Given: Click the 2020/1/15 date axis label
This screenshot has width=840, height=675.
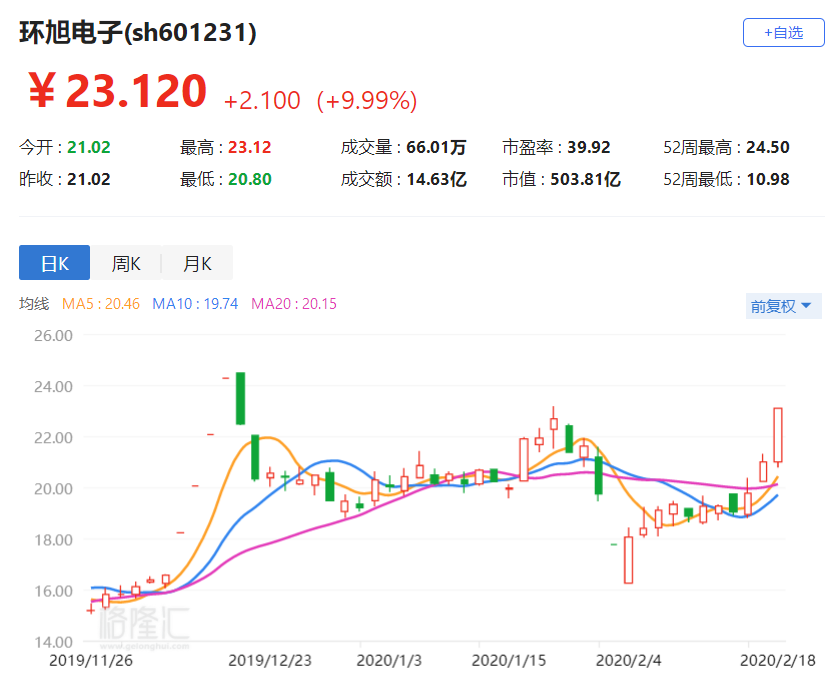Looking at the screenshot, I should click(508, 661).
